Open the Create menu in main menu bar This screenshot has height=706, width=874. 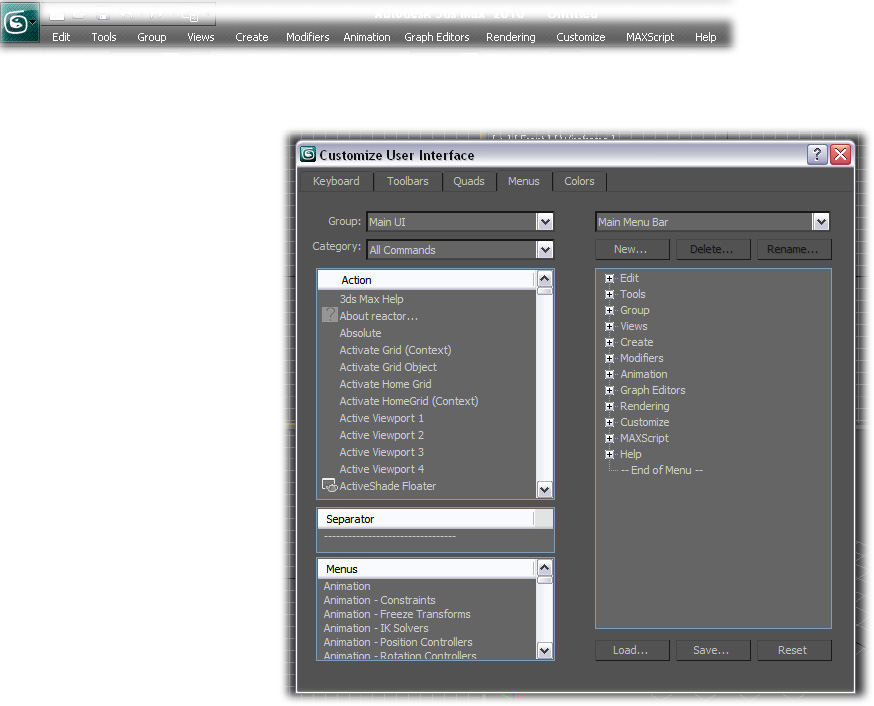pyautogui.click(x=251, y=37)
